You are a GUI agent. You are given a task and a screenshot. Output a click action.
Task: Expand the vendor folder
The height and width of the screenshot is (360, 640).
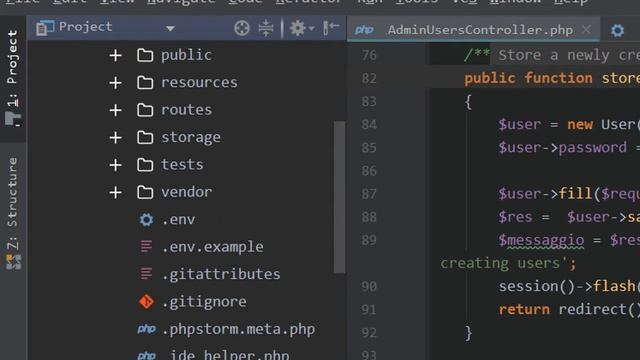pyautogui.click(x=116, y=192)
